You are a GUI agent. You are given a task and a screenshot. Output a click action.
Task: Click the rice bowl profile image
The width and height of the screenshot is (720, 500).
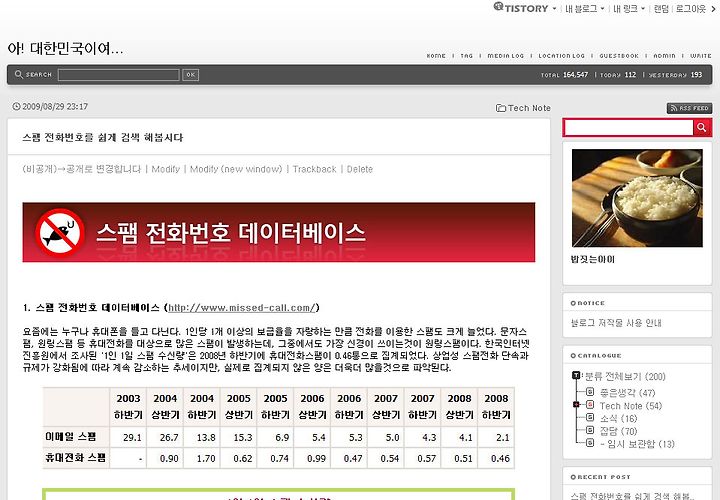point(637,198)
